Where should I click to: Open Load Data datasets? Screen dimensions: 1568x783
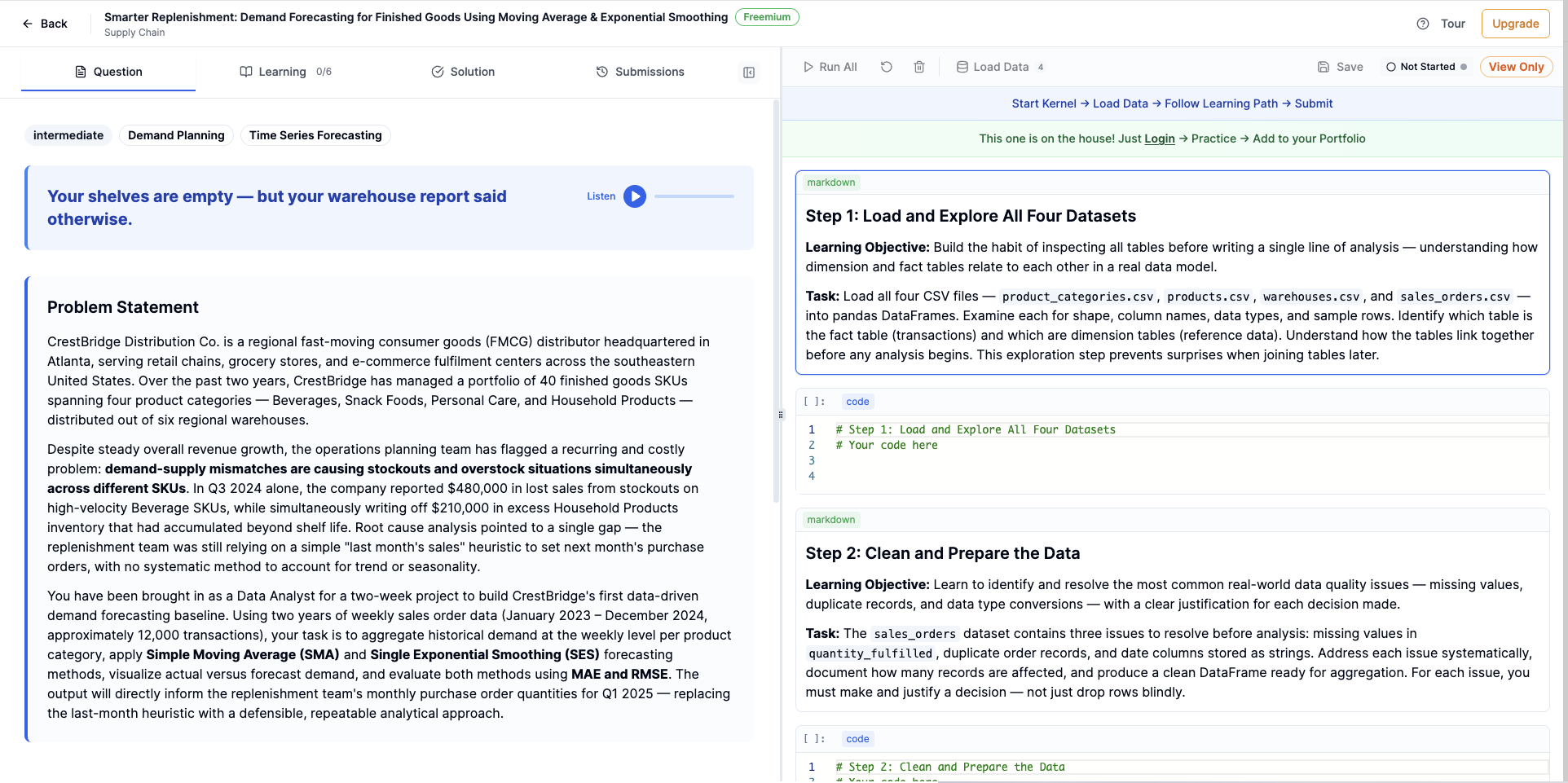pos(1000,67)
